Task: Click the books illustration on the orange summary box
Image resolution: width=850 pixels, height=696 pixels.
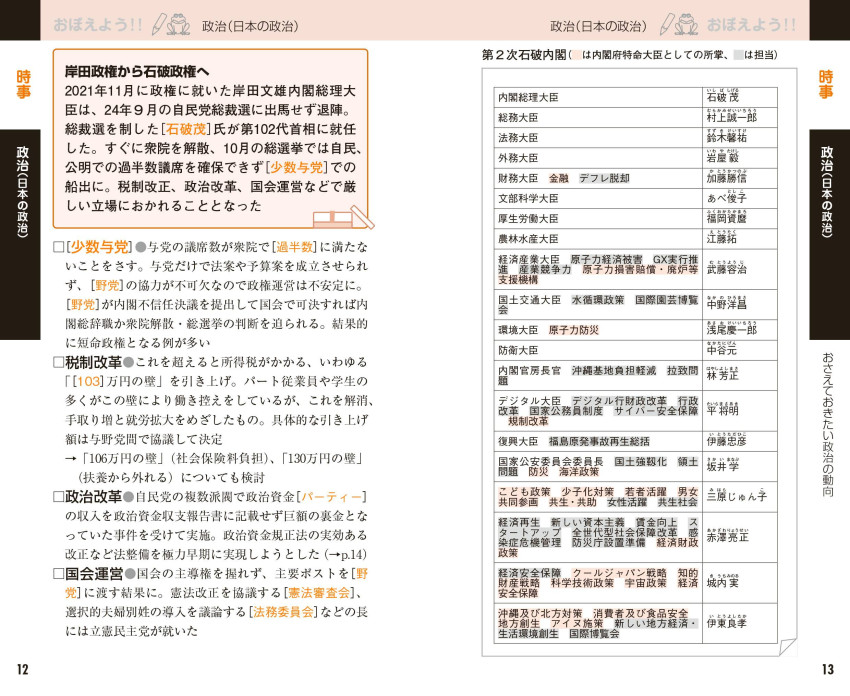Action: [x=343, y=217]
